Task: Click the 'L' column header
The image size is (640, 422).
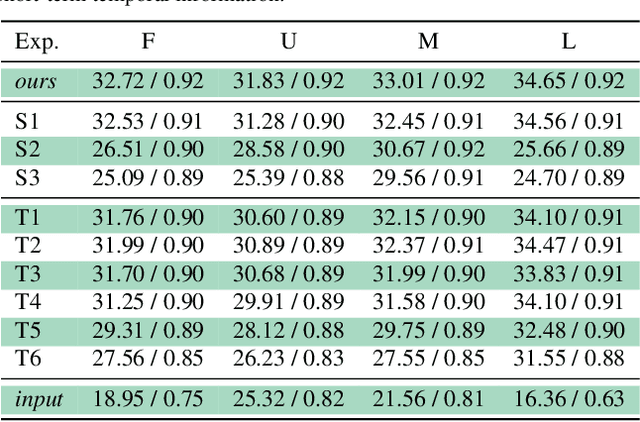Action: pyautogui.click(x=568, y=43)
